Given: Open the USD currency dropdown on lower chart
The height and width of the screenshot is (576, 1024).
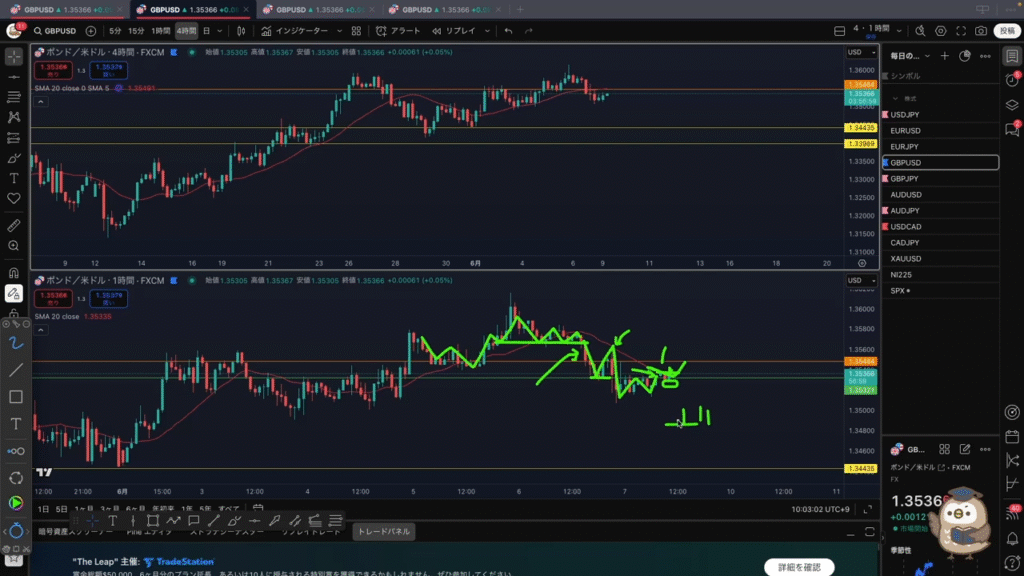Looking at the screenshot, I should click(861, 281).
